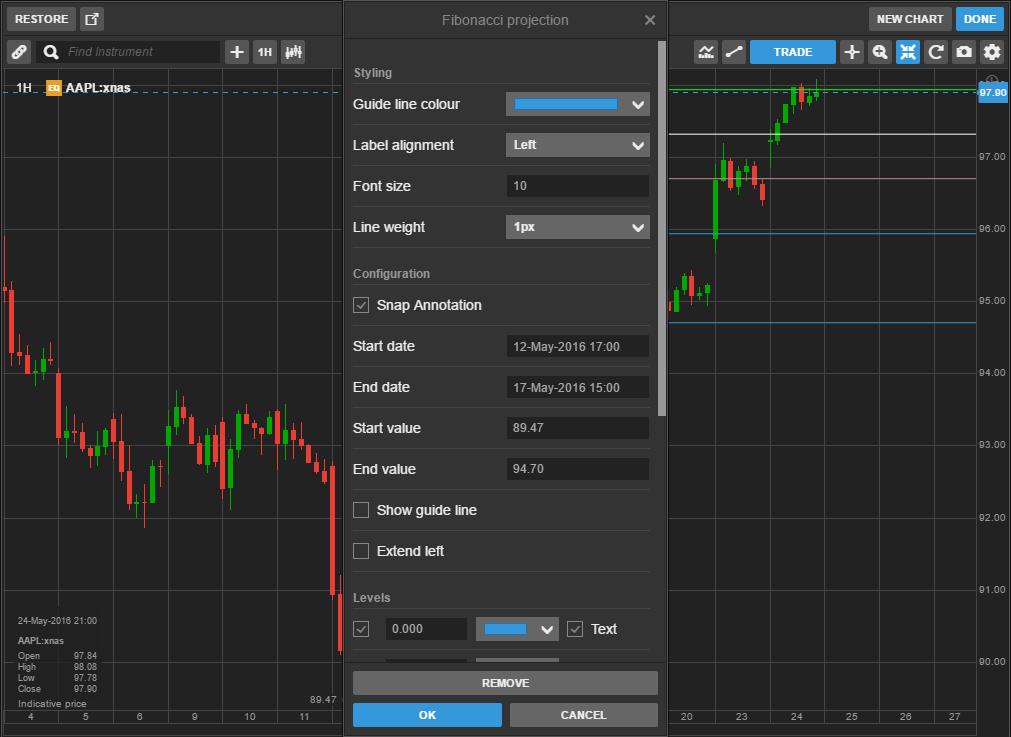Click the End date field
The height and width of the screenshot is (737, 1011).
578,387
